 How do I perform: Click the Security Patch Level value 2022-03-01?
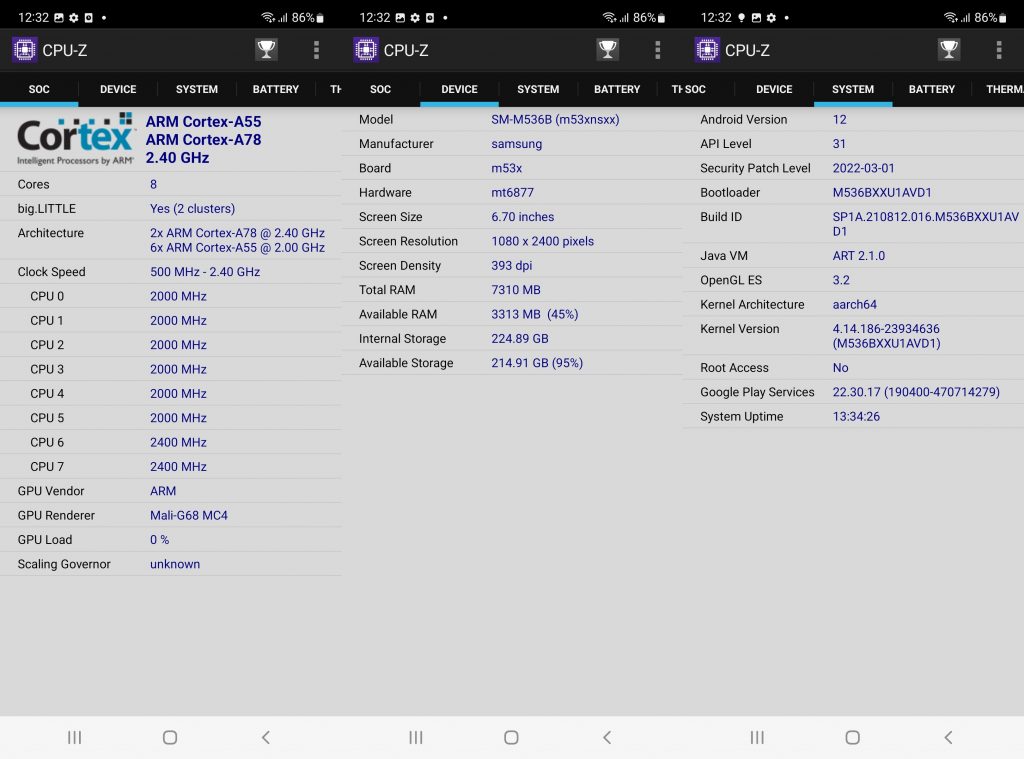(863, 168)
